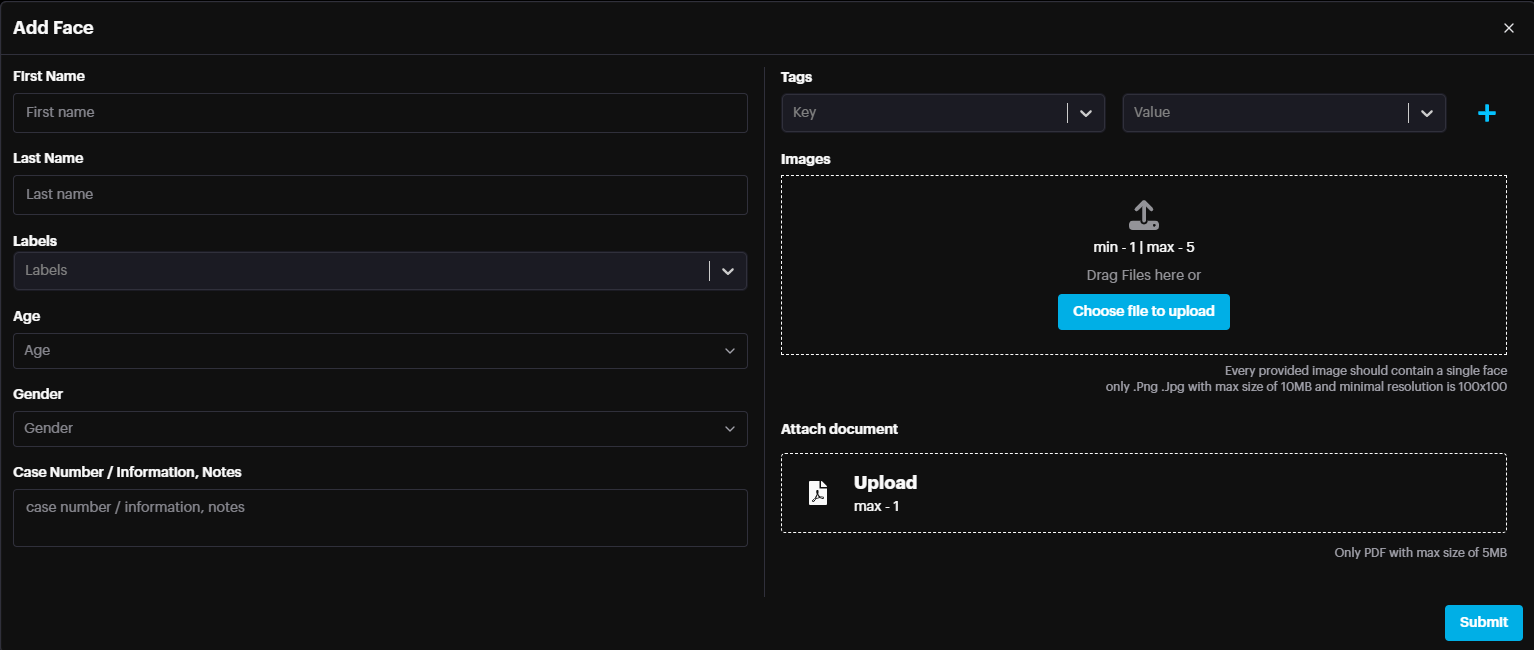Focus the Last Name input field

[x=380, y=195]
